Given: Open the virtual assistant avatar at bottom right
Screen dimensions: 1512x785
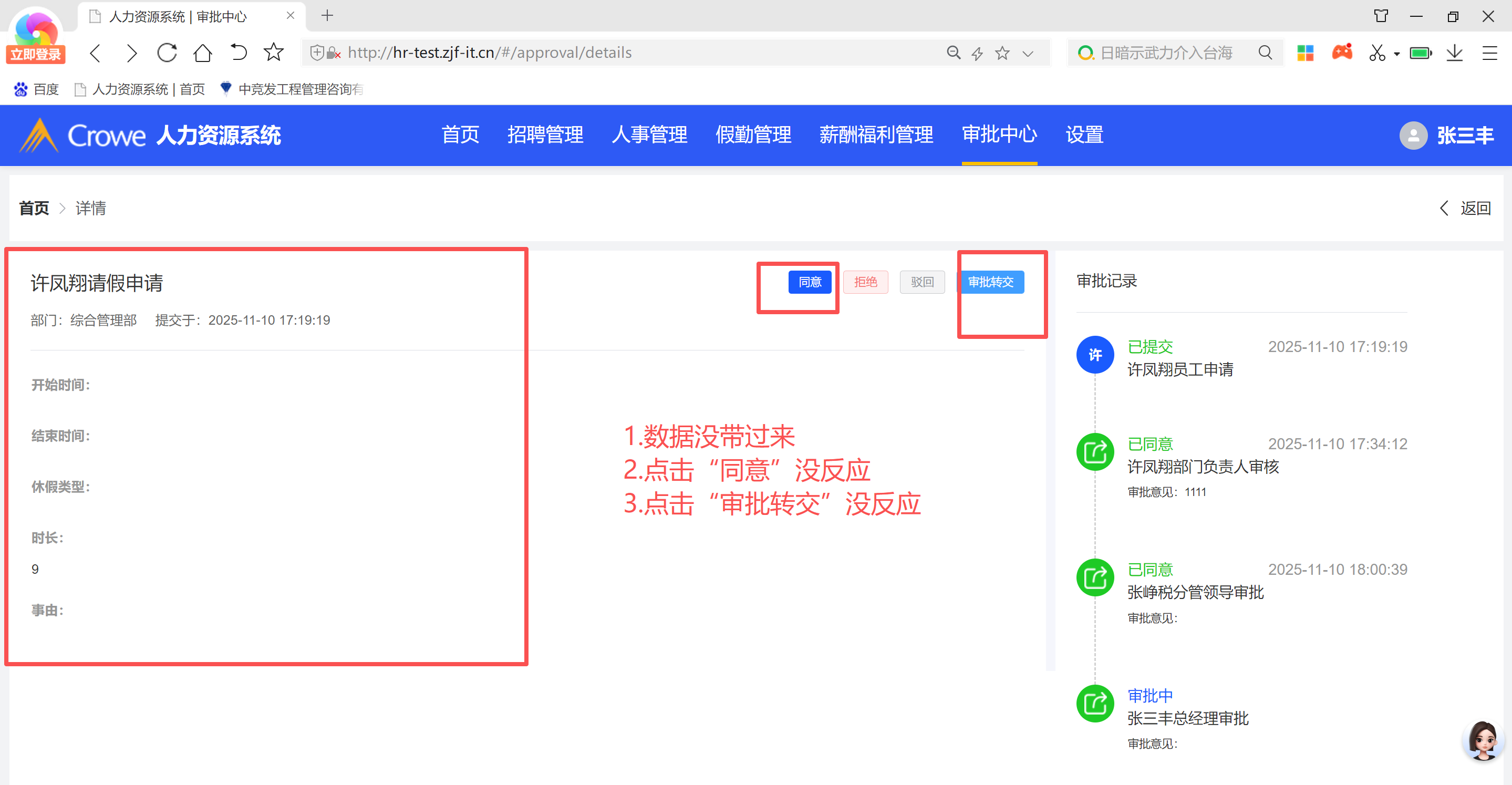Looking at the screenshot, I should (x=1483, y=740).
